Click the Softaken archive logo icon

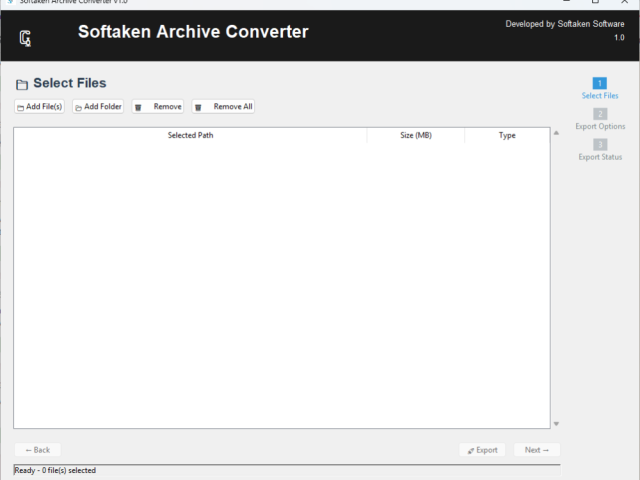[25, 38]
